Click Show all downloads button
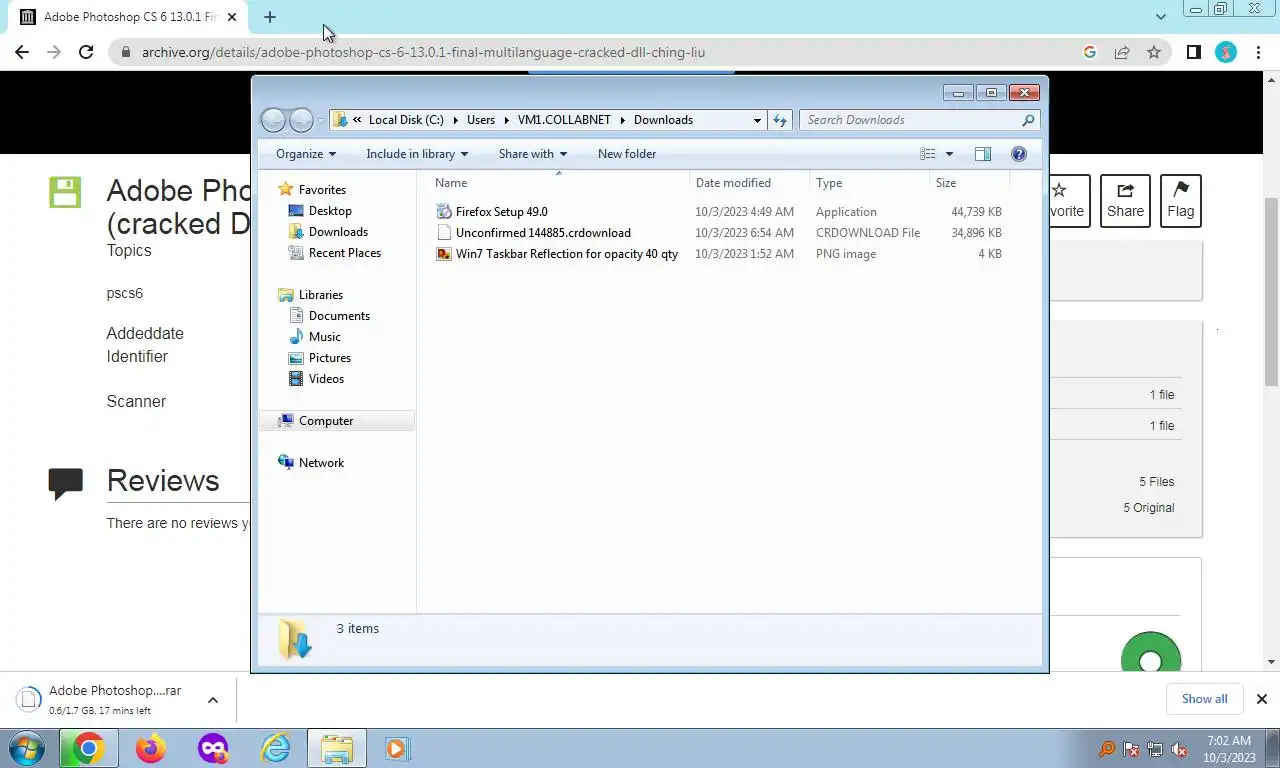Image resolution: width=1280 pixels, height=768 pixels. pos(1204,699)
